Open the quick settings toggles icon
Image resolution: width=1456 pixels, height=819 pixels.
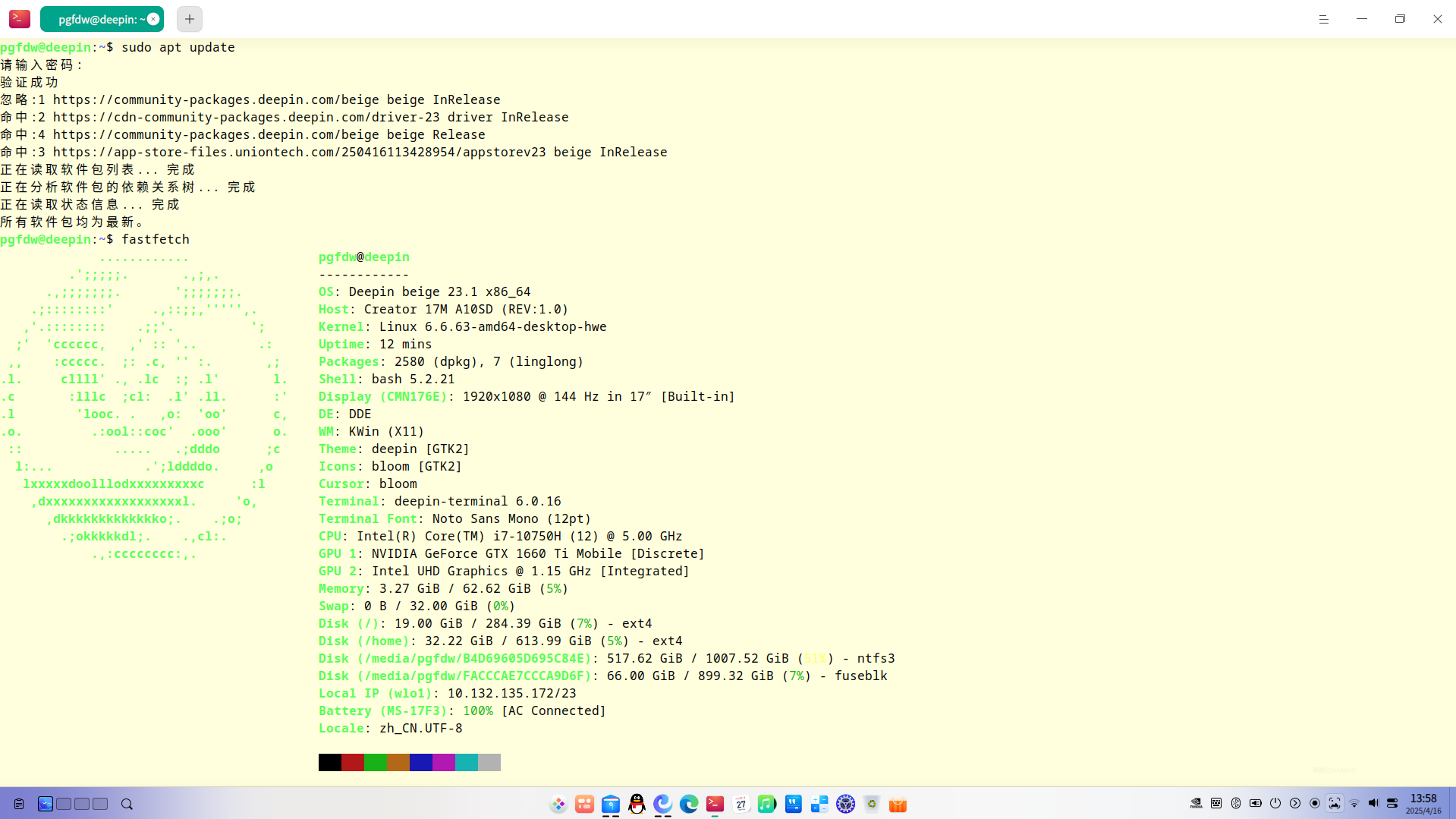pos(1392,803)
